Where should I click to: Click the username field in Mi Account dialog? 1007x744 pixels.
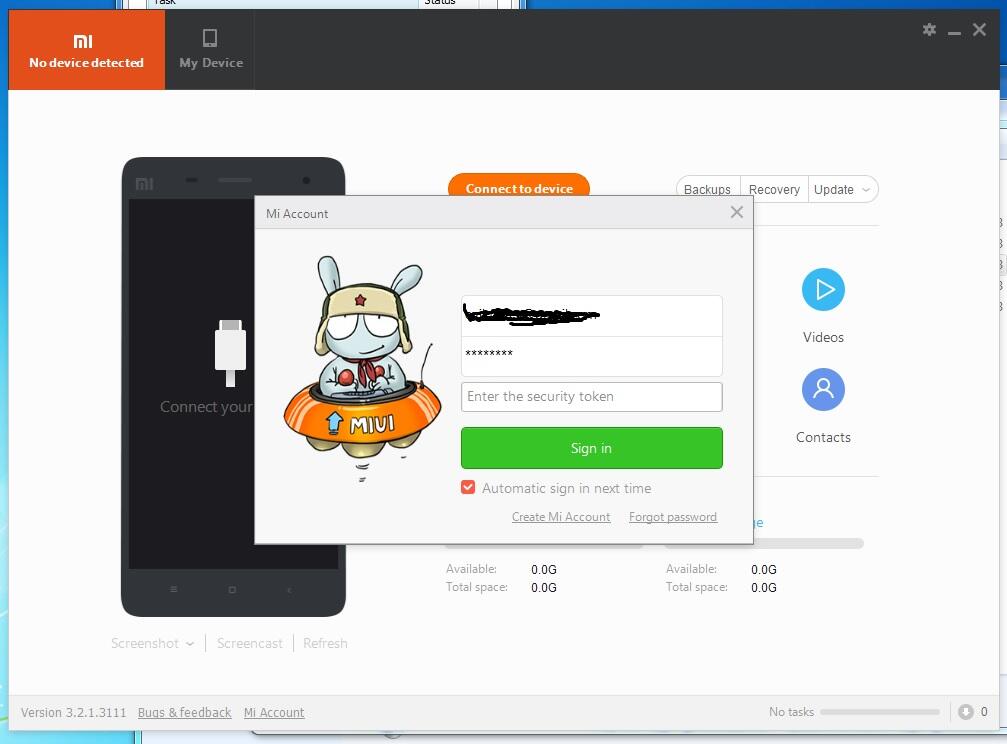tap(591, 315)
